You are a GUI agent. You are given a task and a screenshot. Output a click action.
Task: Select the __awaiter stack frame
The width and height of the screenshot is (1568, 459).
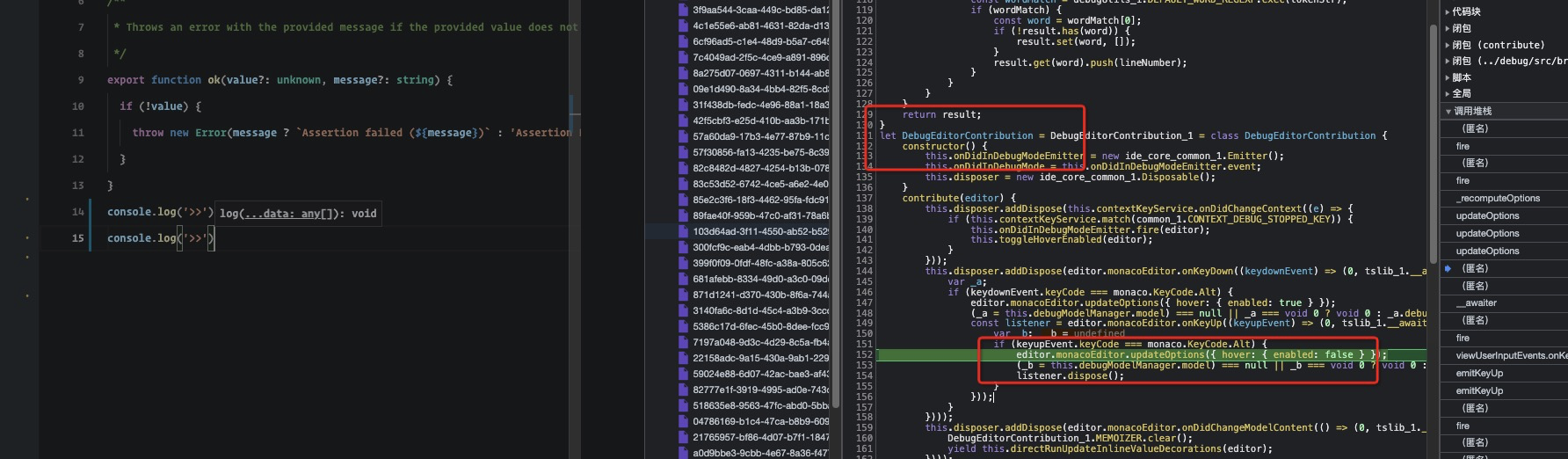pos(1477,302)
